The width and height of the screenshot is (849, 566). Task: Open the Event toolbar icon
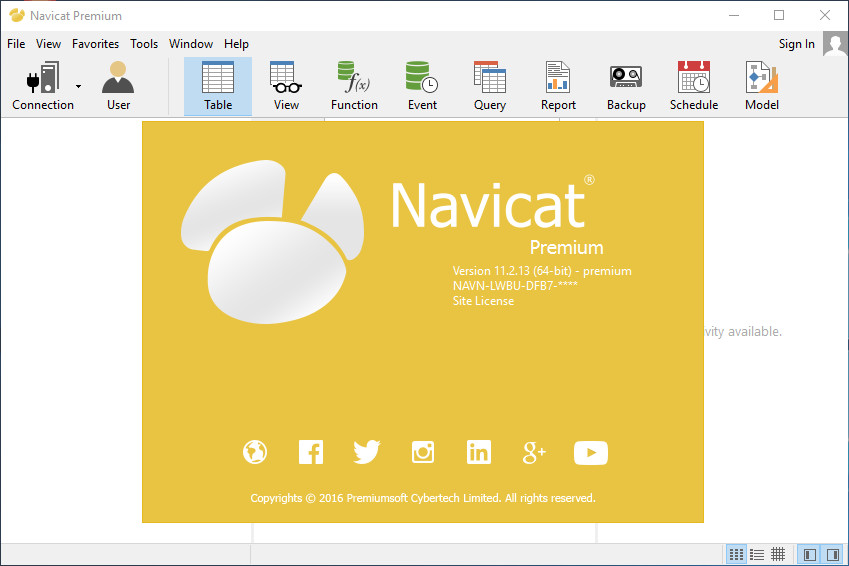(x=422, y=87)
